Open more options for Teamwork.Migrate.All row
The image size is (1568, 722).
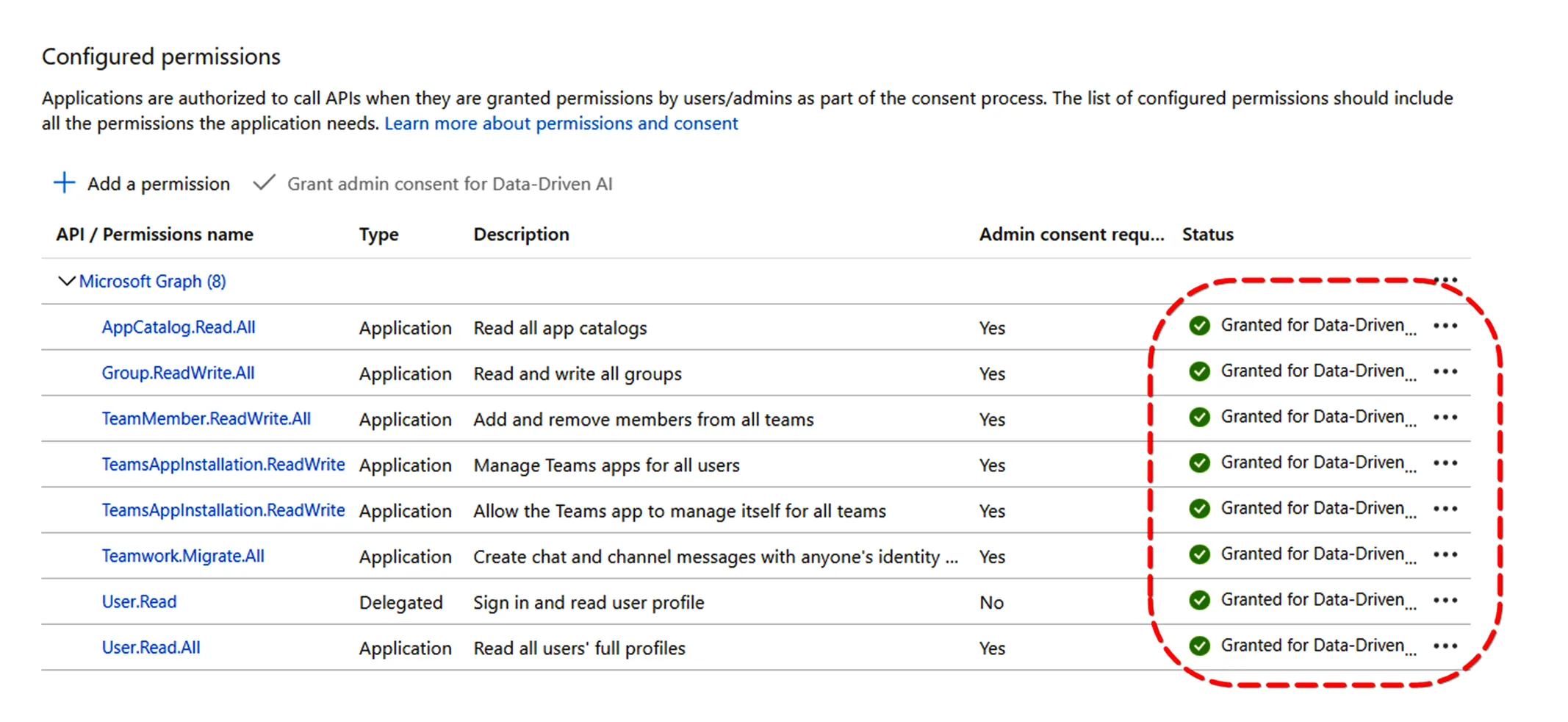(1445, 554)
